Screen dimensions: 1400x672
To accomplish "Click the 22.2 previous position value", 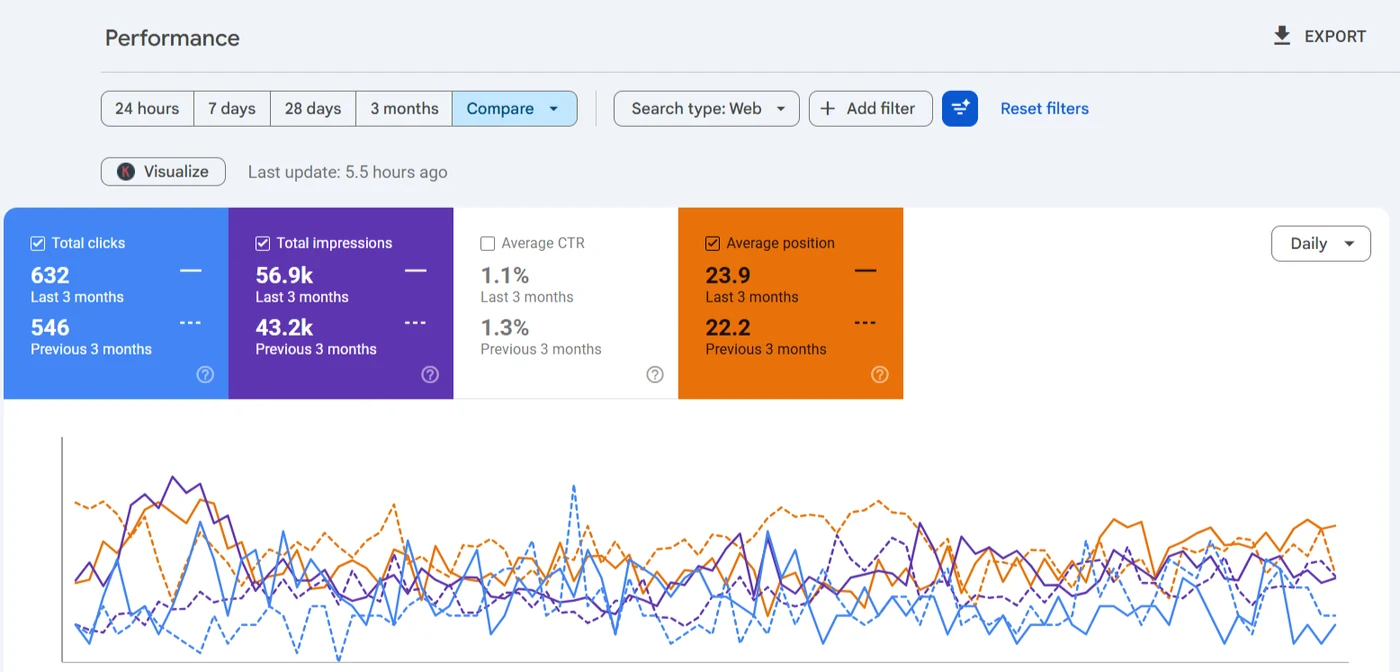I will (728, 328).
